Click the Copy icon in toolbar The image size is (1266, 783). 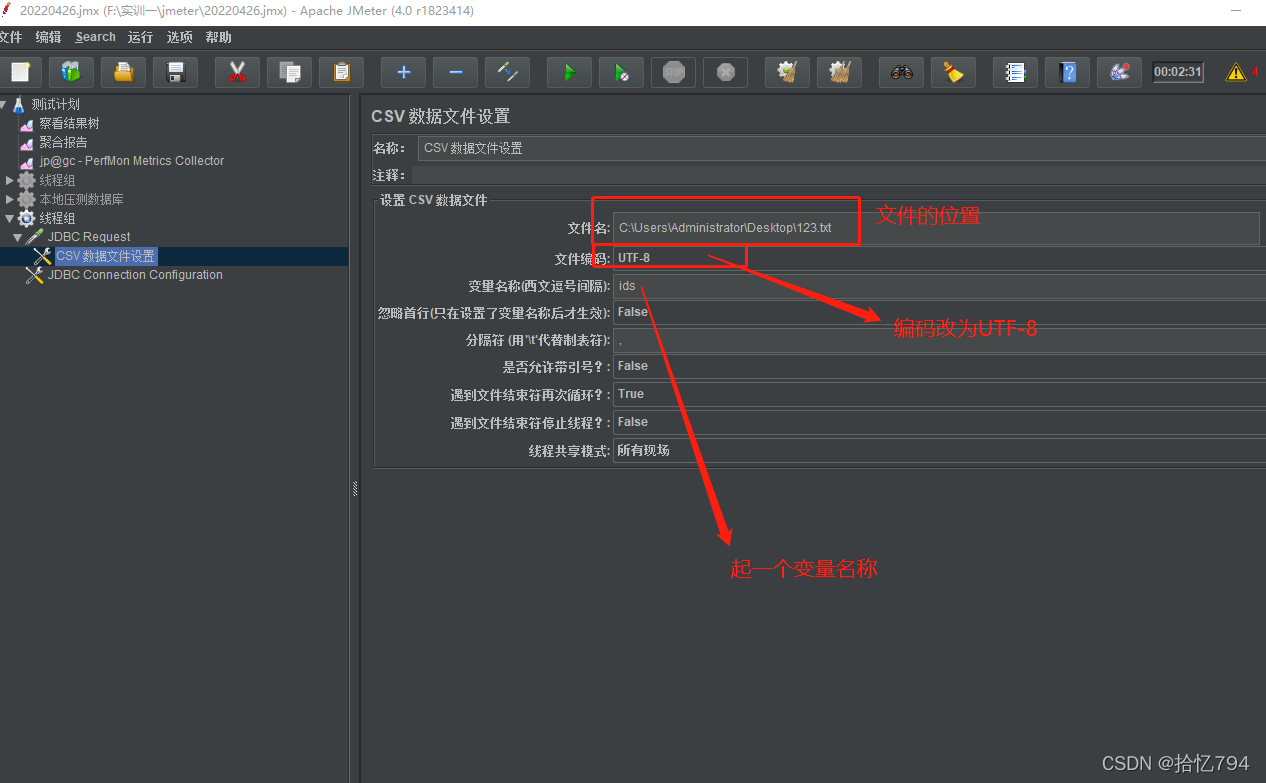pyautogui.click(x=289, y=72)
